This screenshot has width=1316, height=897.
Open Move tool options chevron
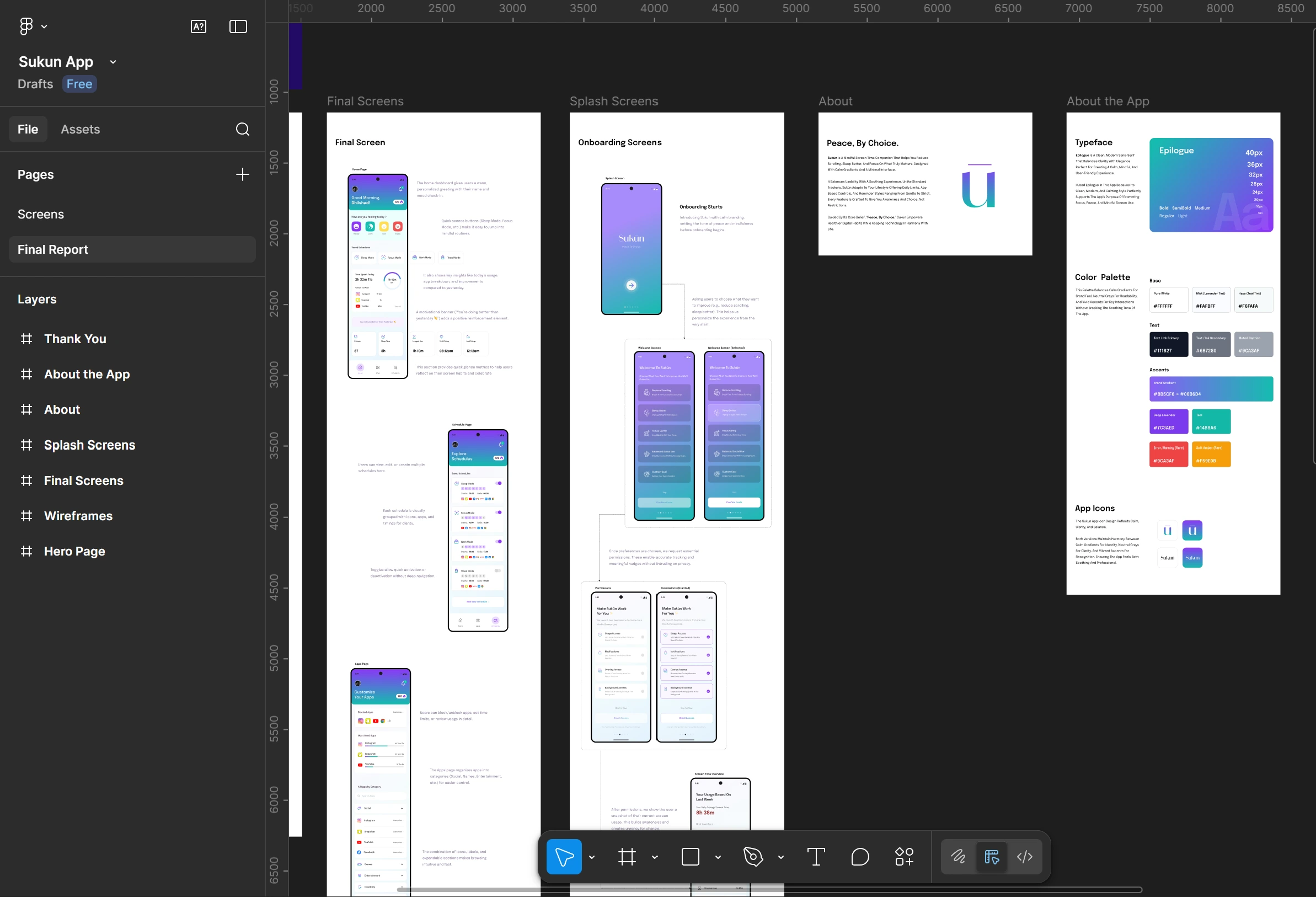592,857
